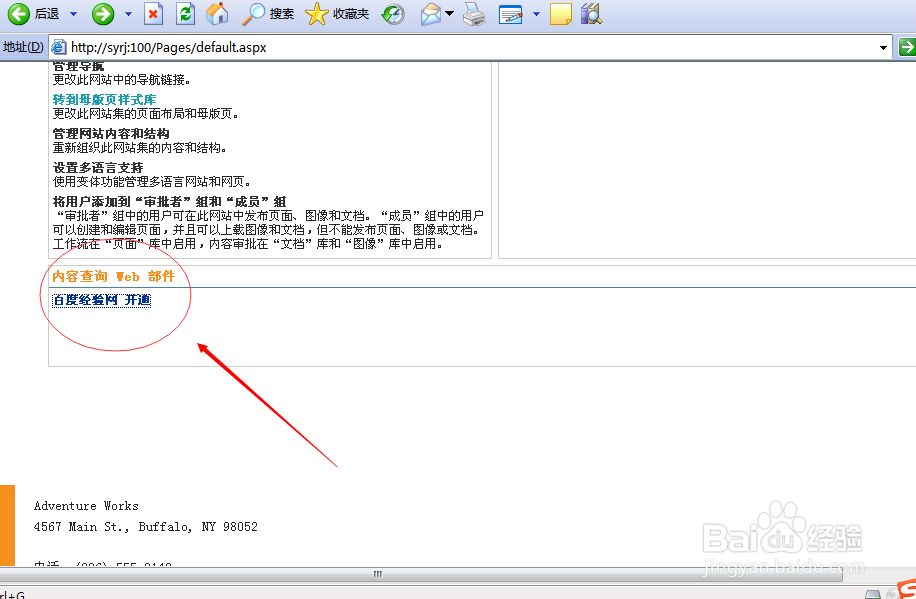Click 重新组织此网站集的内容和结构 description
Image resolution: width=916 pixels, height=599 pixels.
click(140, 147)
